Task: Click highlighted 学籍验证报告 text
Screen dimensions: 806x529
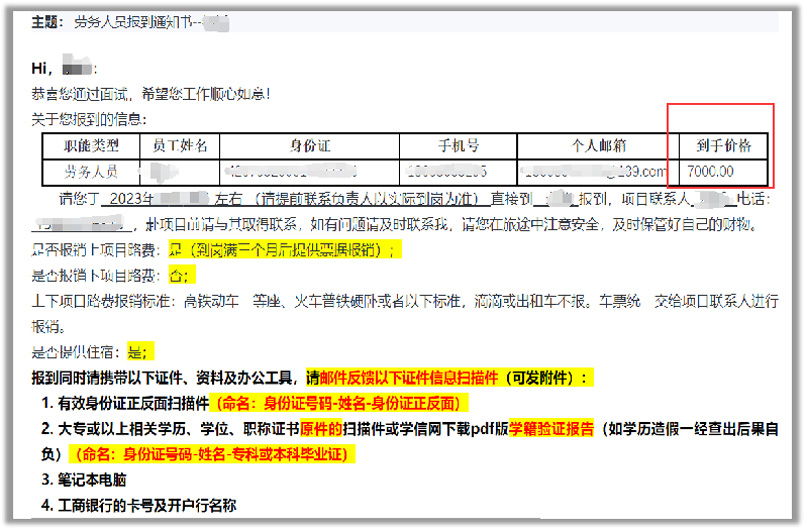Action: (x=552, y=428)
